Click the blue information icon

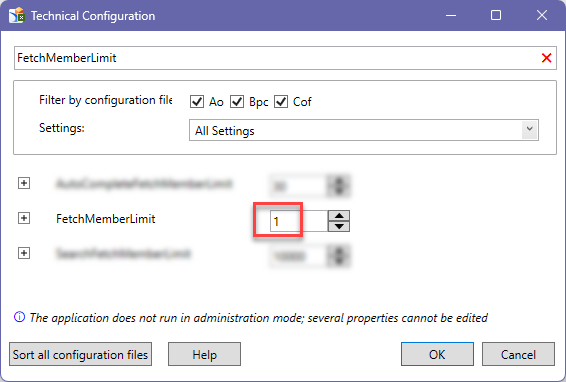point(19,317)
